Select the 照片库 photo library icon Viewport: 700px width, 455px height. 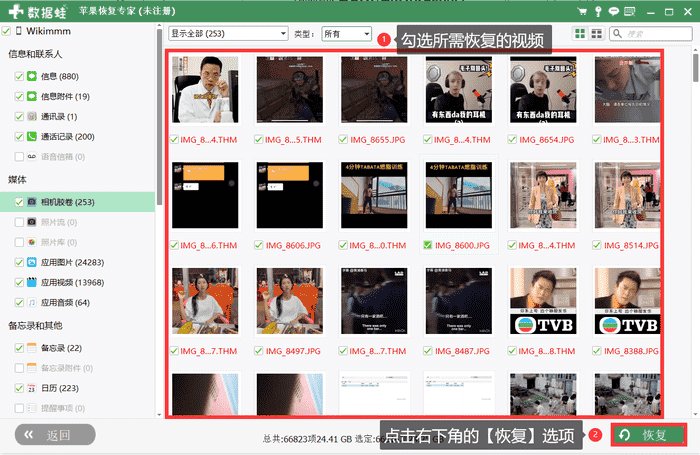[32, 242]
